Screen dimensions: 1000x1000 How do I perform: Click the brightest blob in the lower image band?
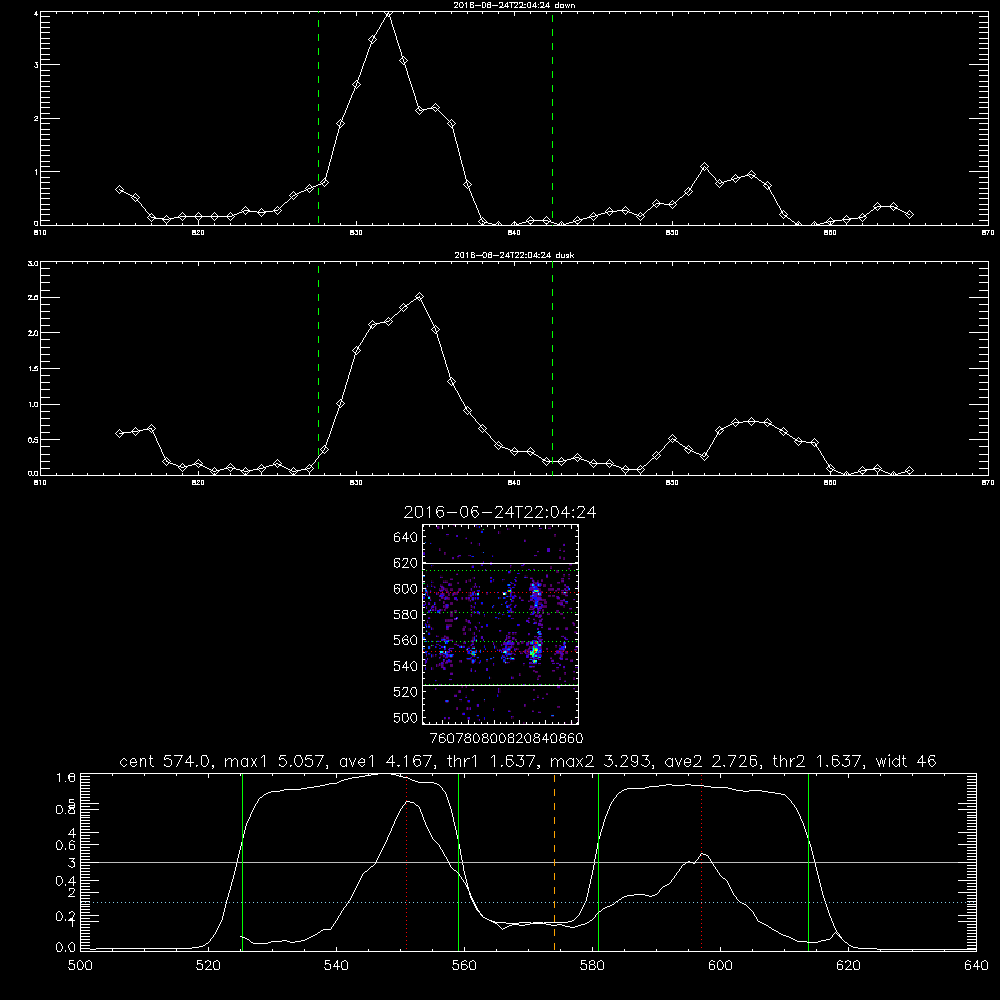(x=536, y=651)
